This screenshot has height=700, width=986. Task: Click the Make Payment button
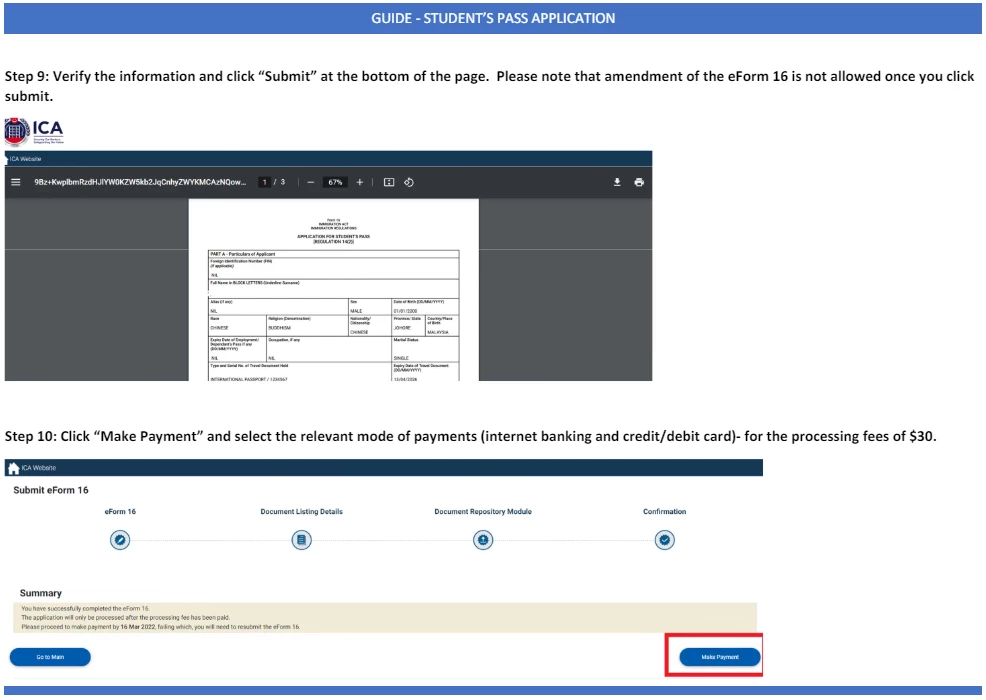[x=720, y=657]
